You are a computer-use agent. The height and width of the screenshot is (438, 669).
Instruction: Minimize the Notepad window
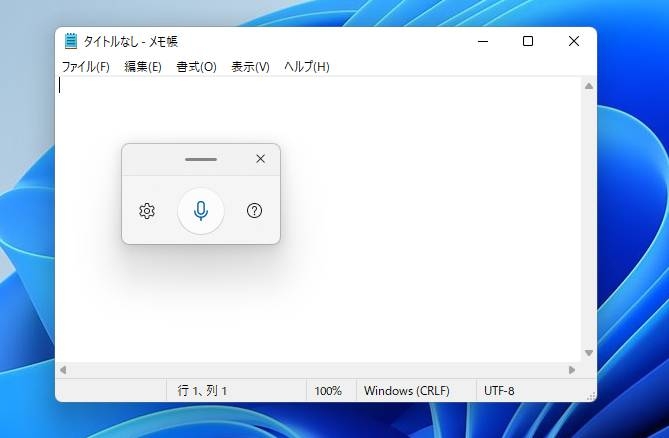click(482, 41)
